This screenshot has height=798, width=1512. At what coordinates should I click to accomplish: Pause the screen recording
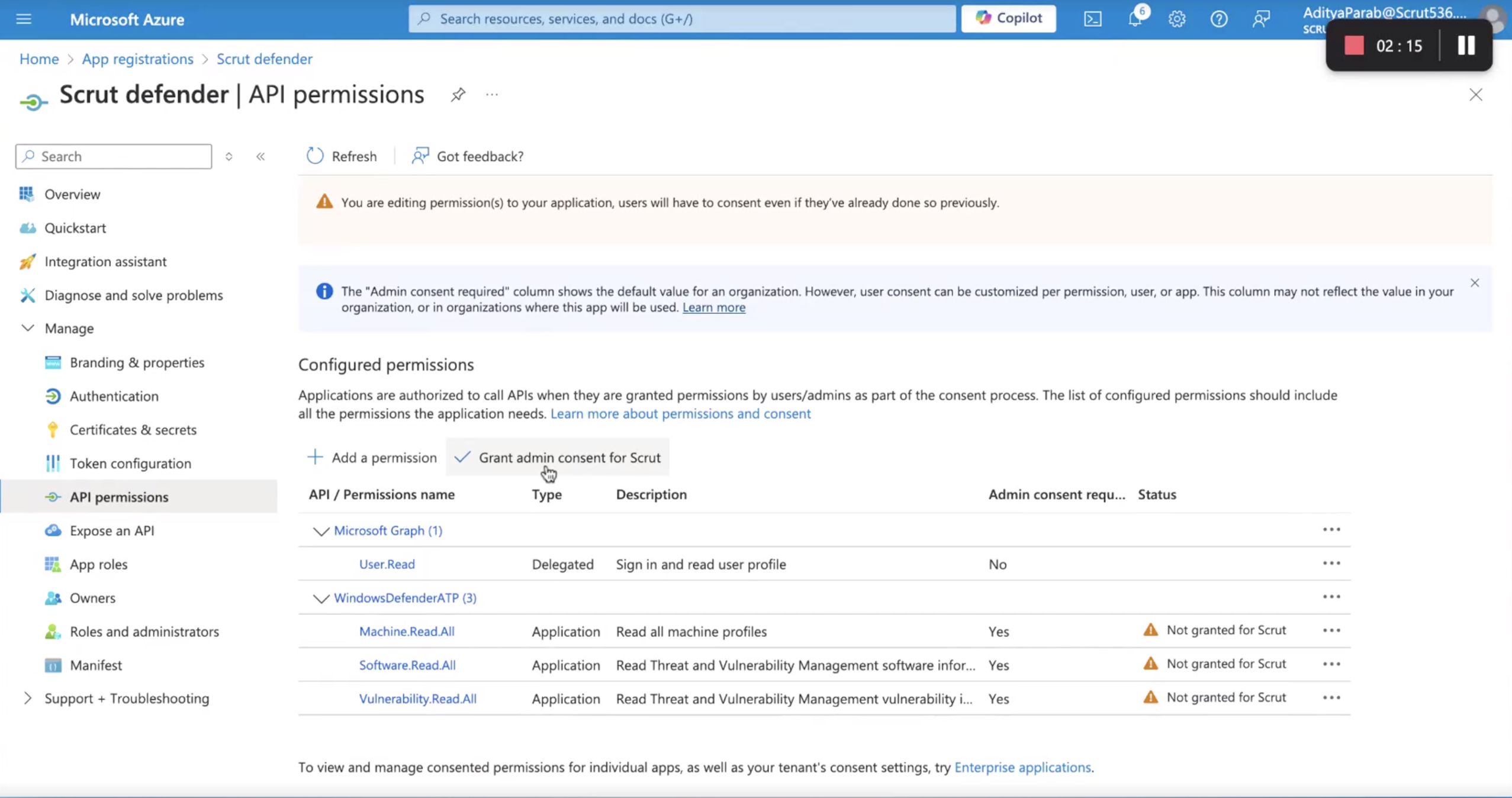tap(1466, 46)
